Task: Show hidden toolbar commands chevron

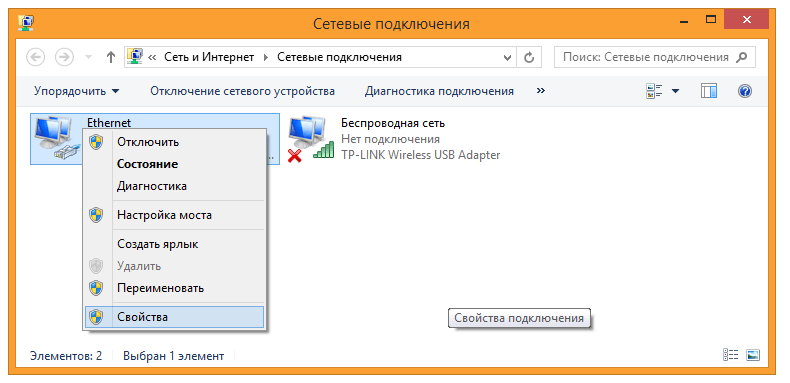Action: (x=541, y=91)
